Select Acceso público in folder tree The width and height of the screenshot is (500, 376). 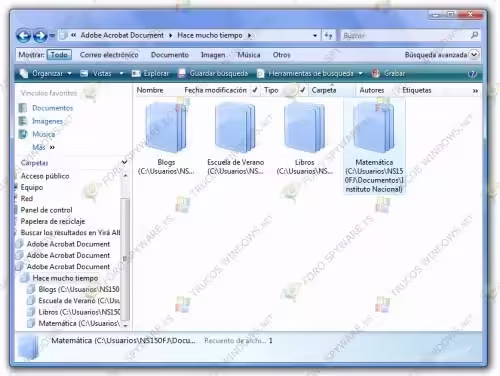point(45,176)
